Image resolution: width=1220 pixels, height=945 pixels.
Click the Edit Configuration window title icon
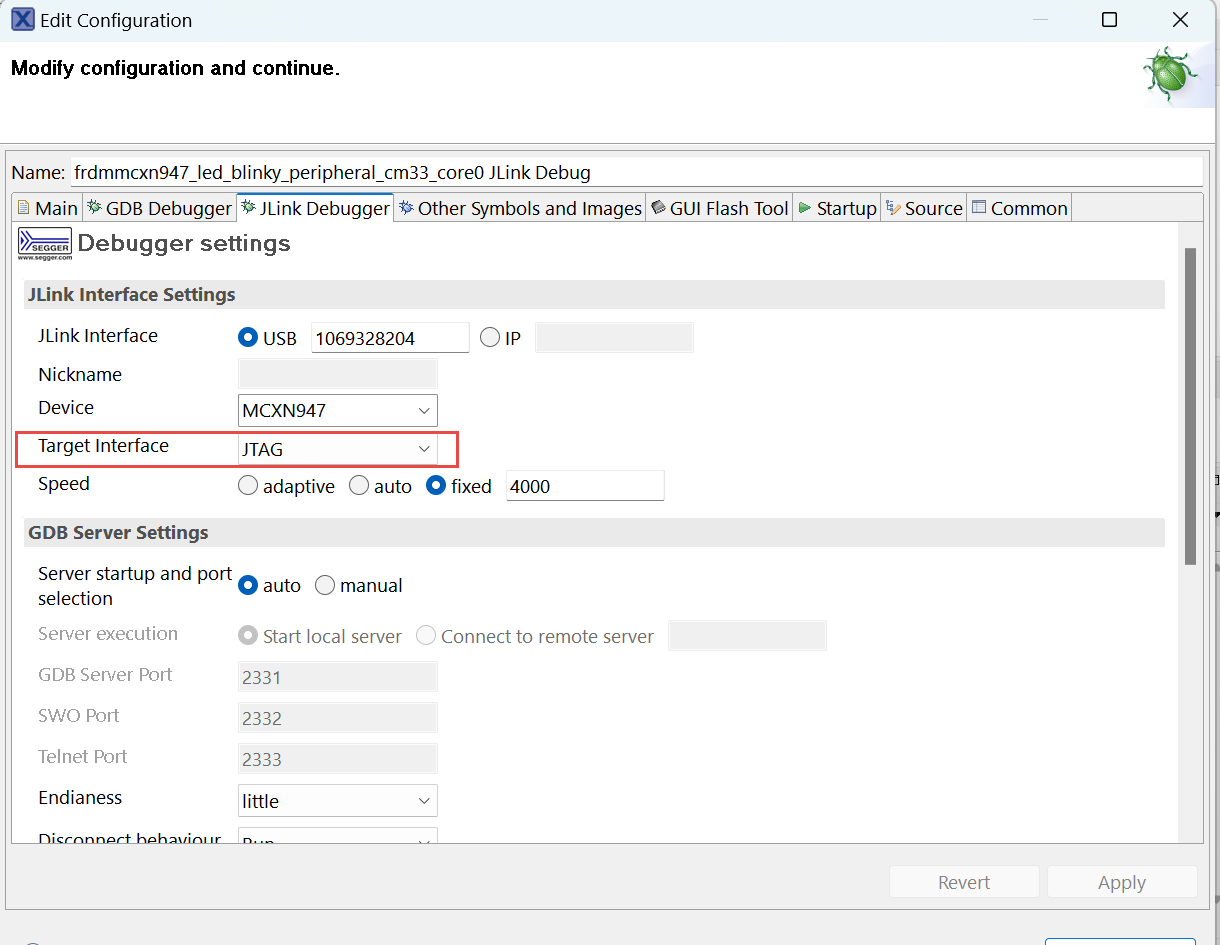pyautogui.click(x=22, y=20)
